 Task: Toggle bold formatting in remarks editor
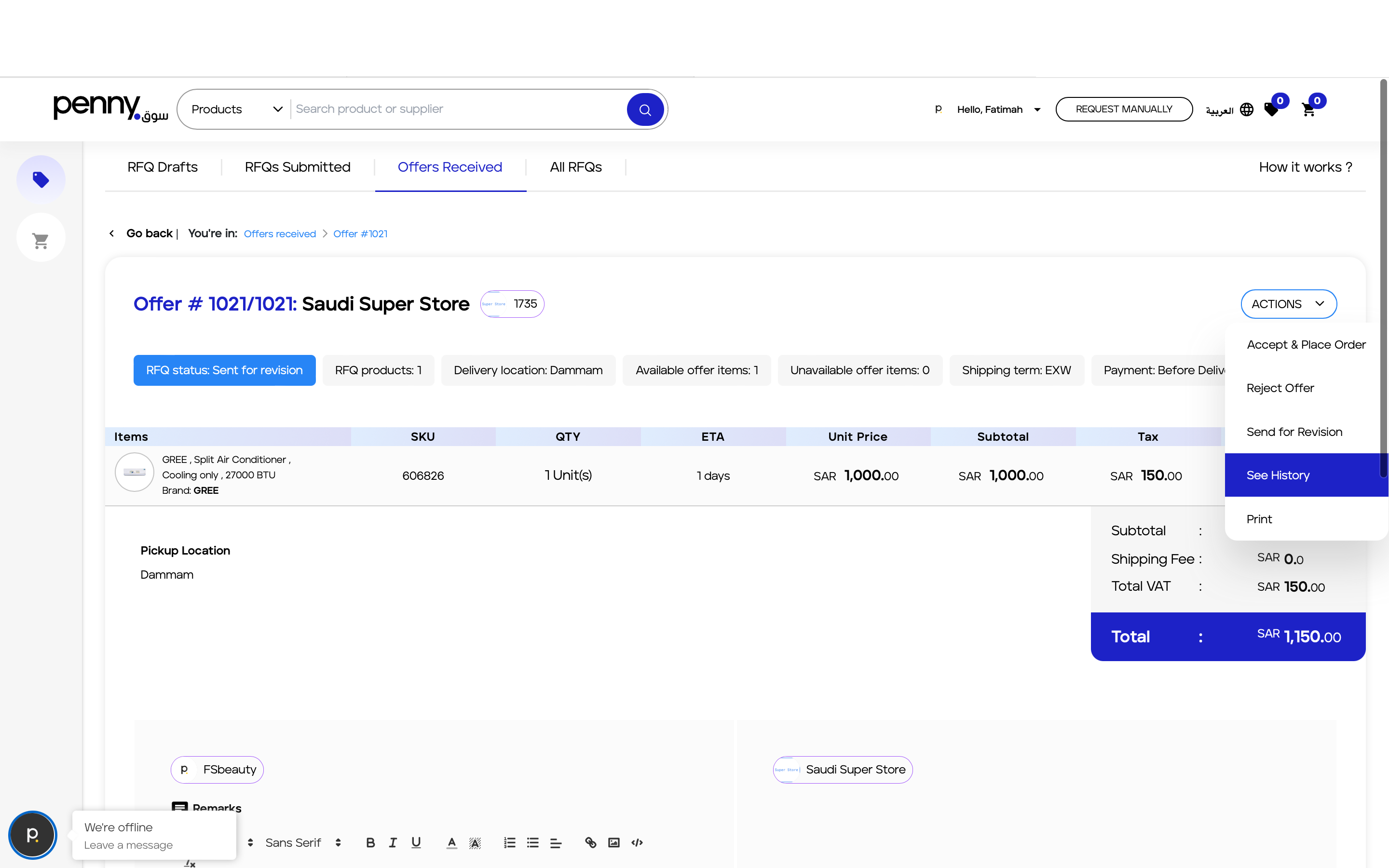371,842
